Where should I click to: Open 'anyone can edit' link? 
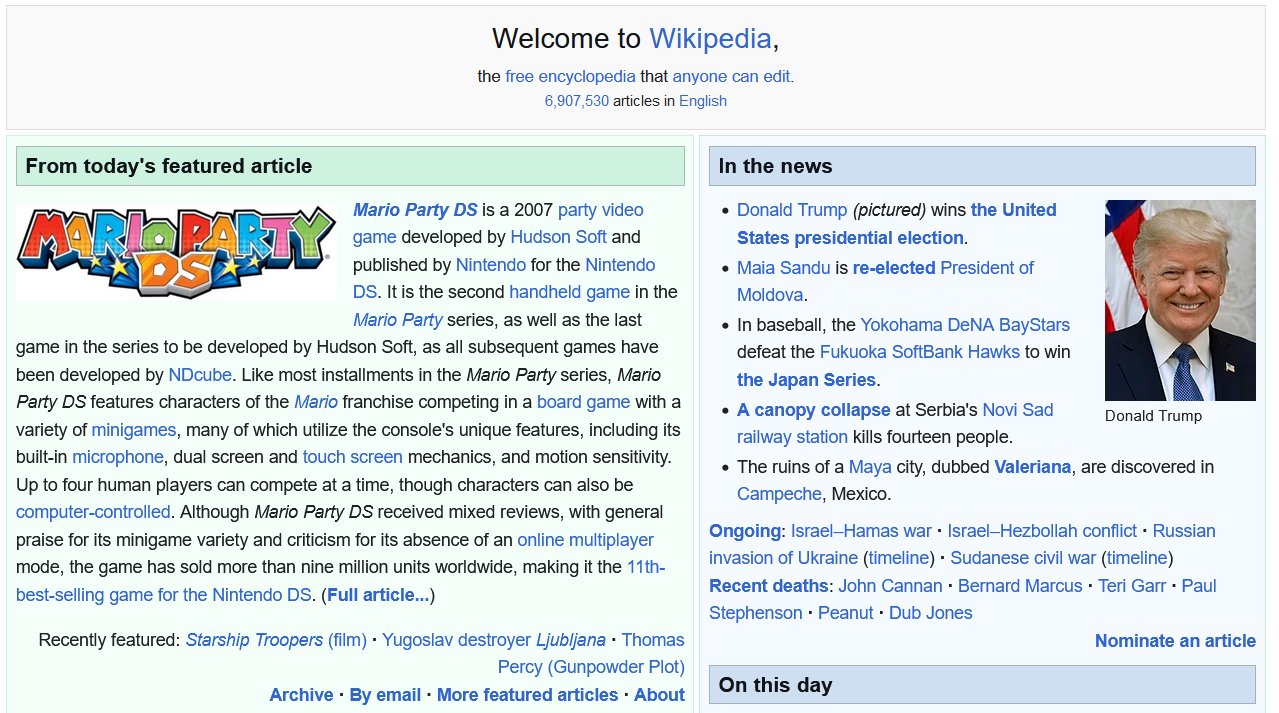coord(731,76)
